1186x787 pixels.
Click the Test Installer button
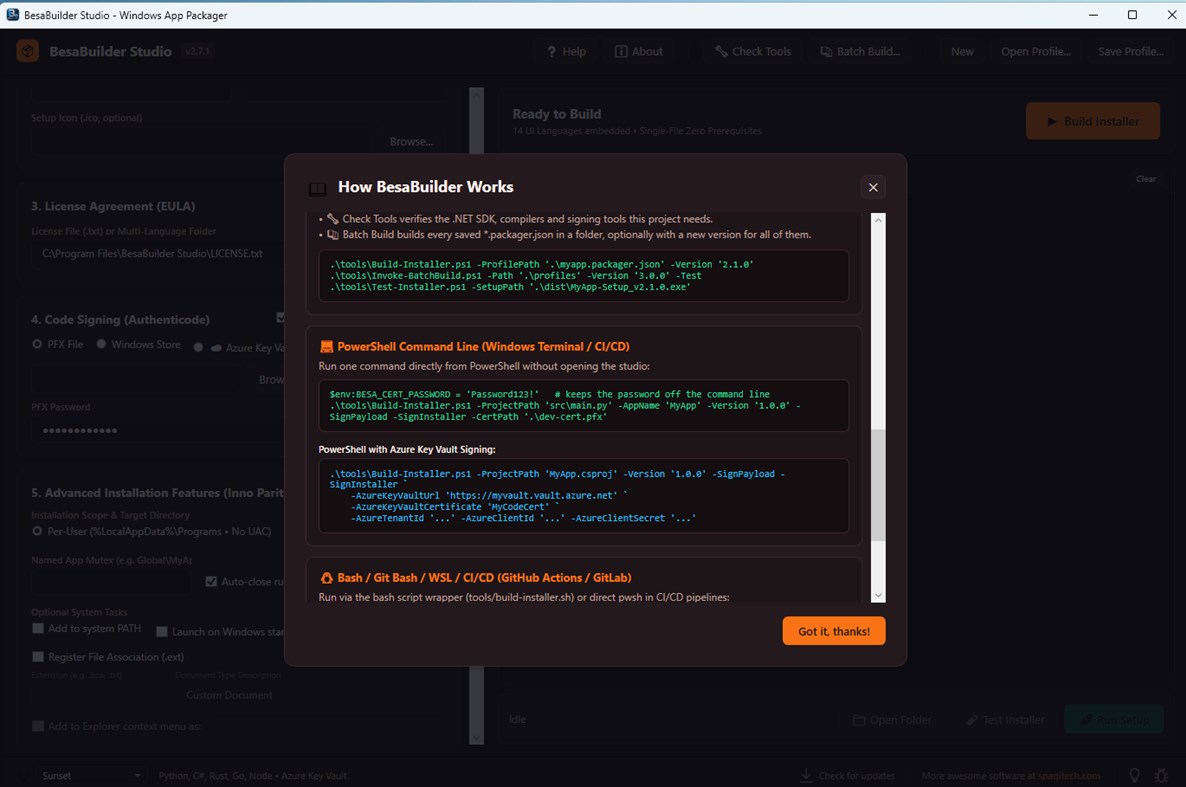tap(1005, 720)
